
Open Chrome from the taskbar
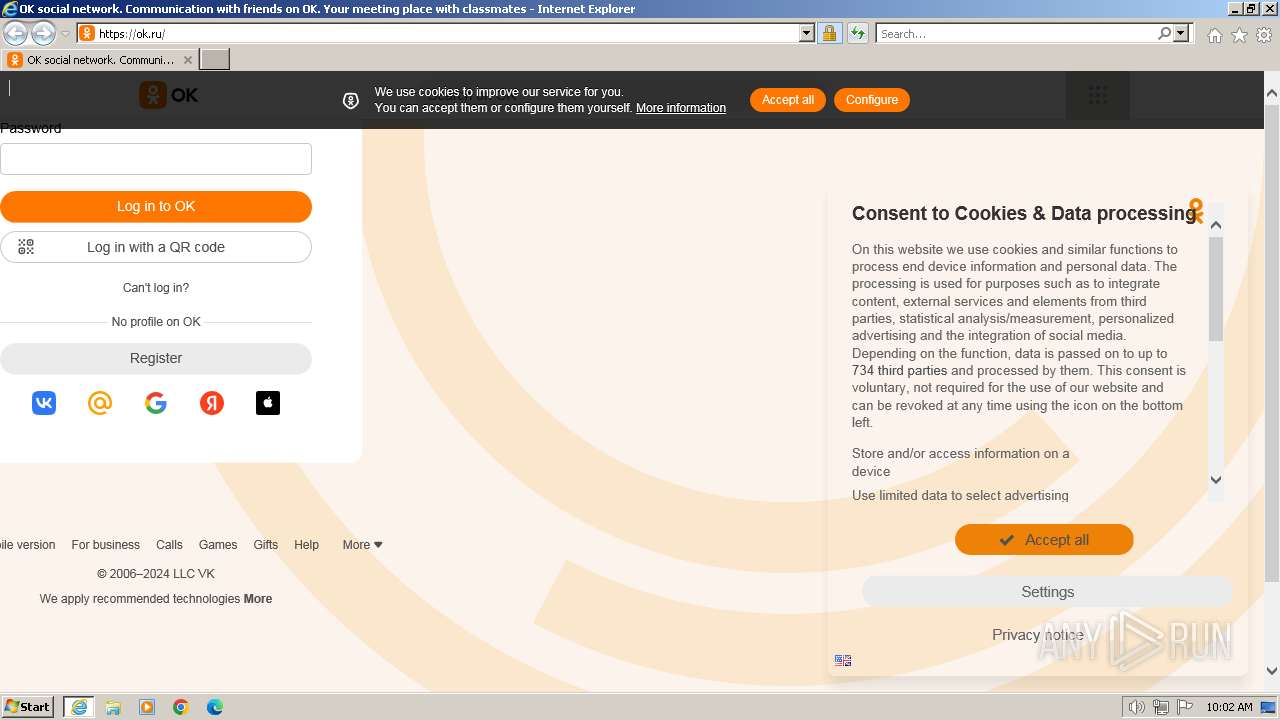pyautogui.click(x=181, y=707)
